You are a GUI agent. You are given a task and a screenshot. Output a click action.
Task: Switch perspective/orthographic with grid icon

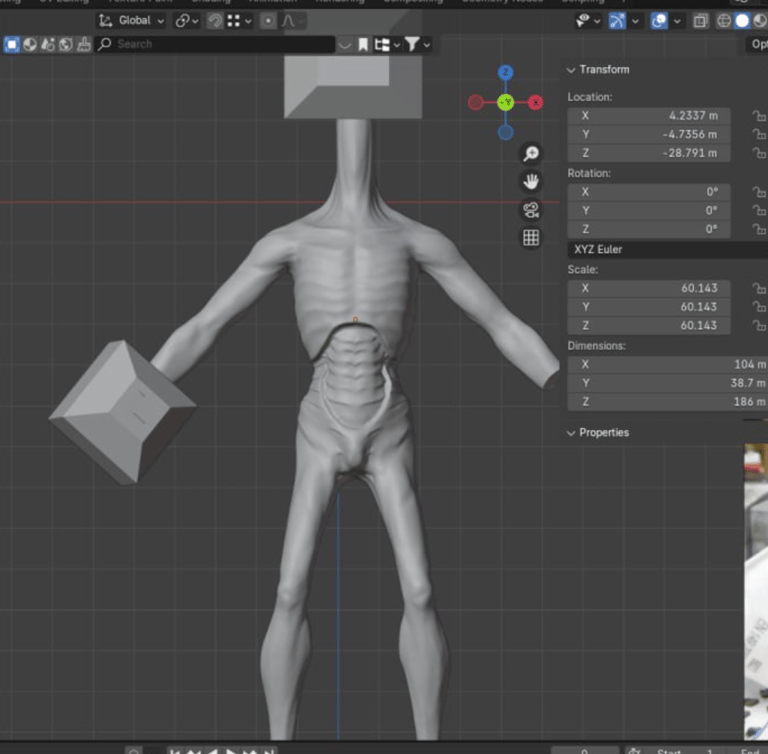531,237
